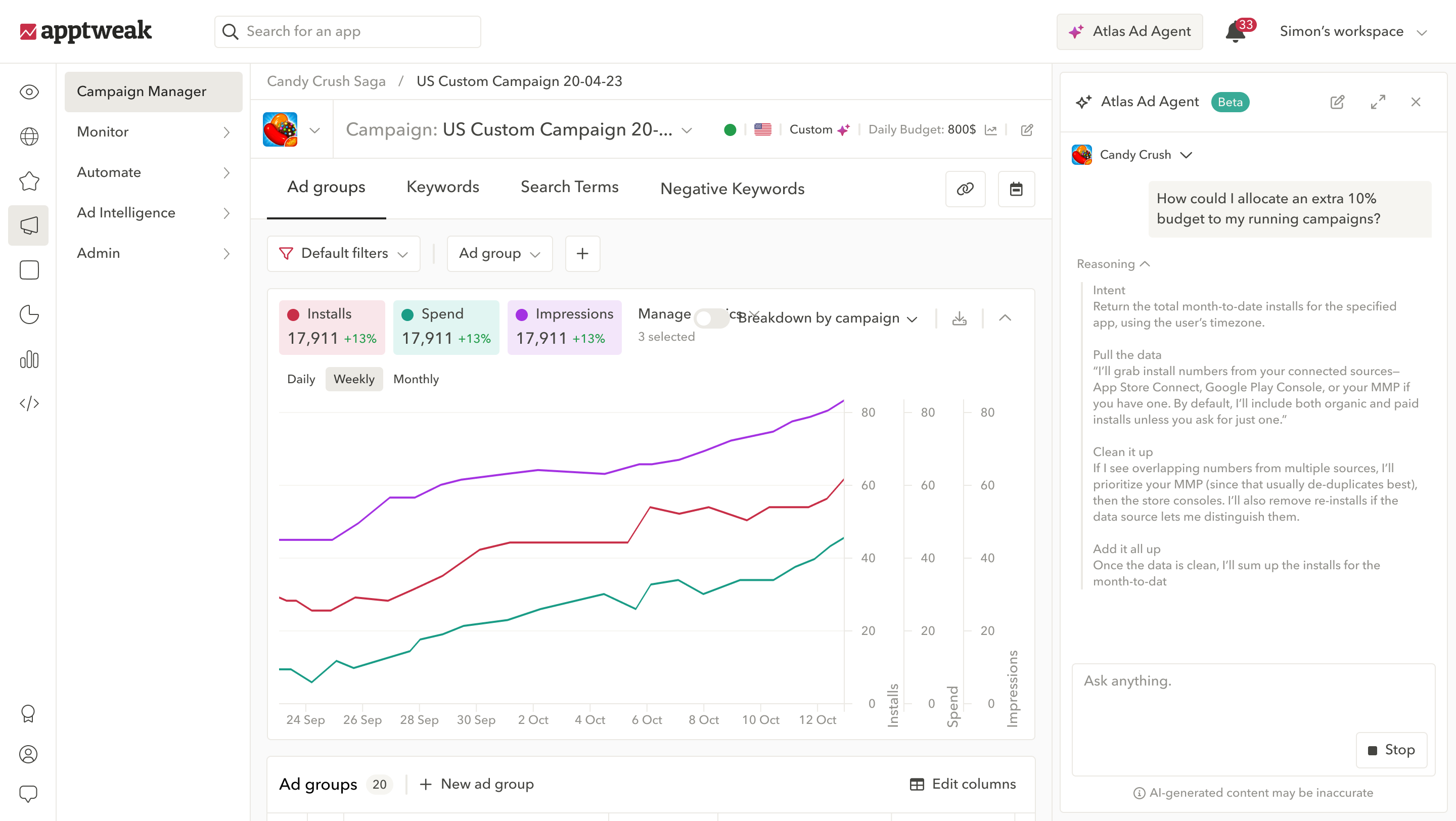Open the notifications bell icon

[1236, 32]
